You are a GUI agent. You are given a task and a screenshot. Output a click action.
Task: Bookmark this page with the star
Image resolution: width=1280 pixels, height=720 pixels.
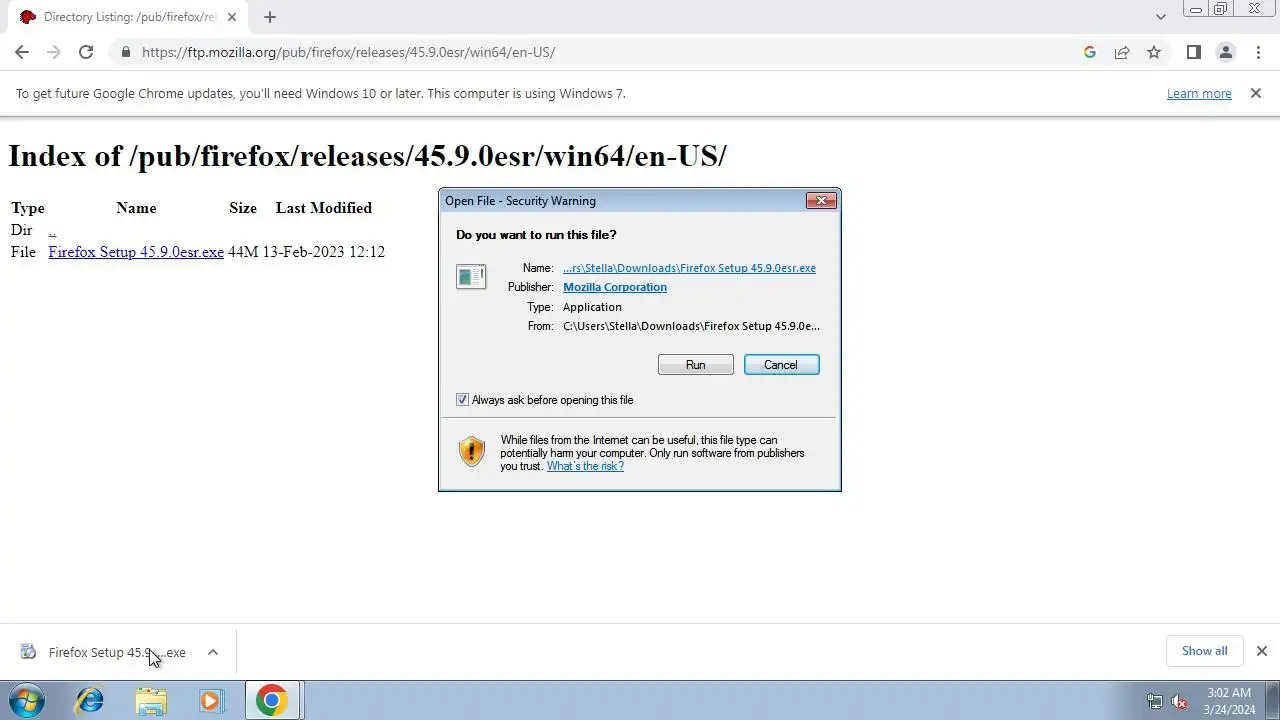[1154, 52]
